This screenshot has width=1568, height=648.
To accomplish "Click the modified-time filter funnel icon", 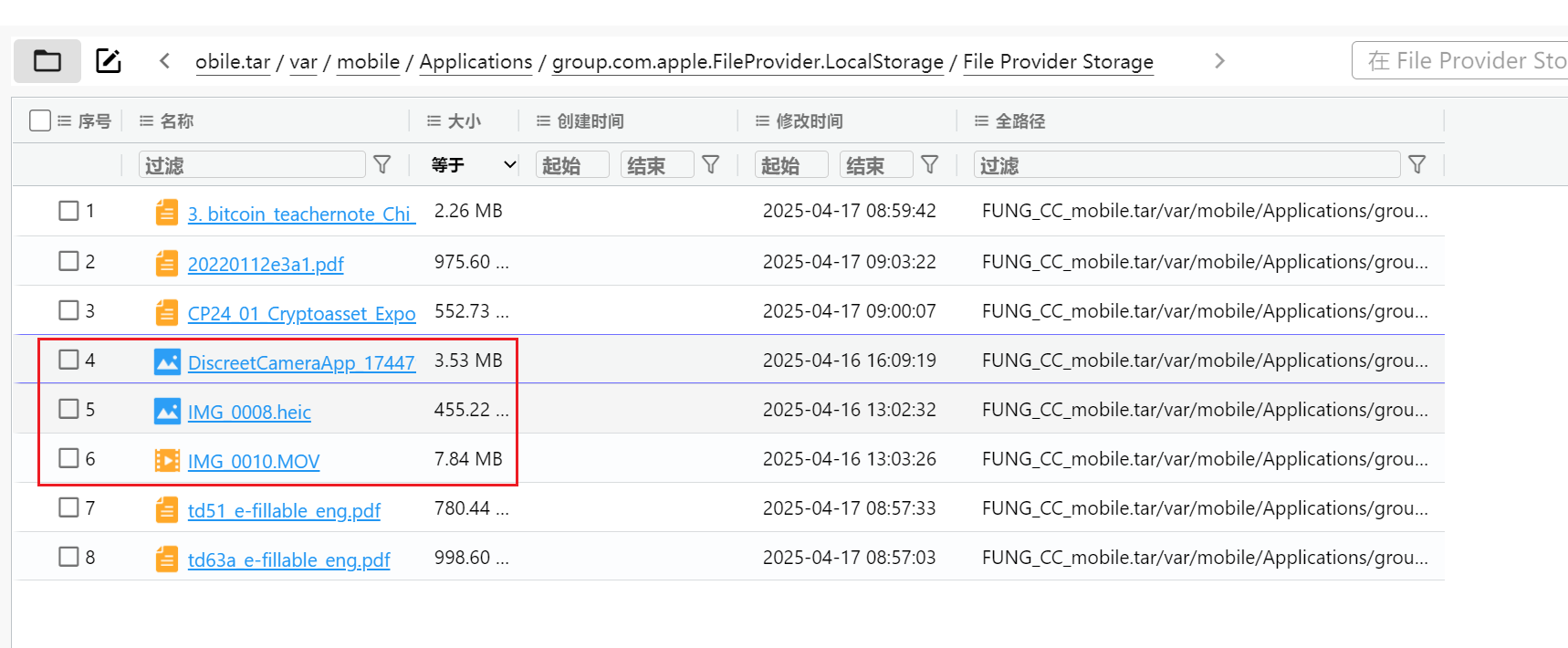I will coord(930,164).
